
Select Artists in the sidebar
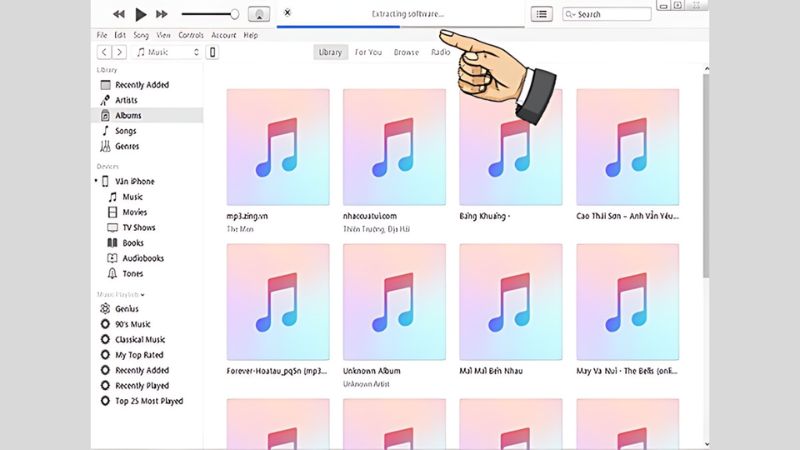[x=147, y=100]
